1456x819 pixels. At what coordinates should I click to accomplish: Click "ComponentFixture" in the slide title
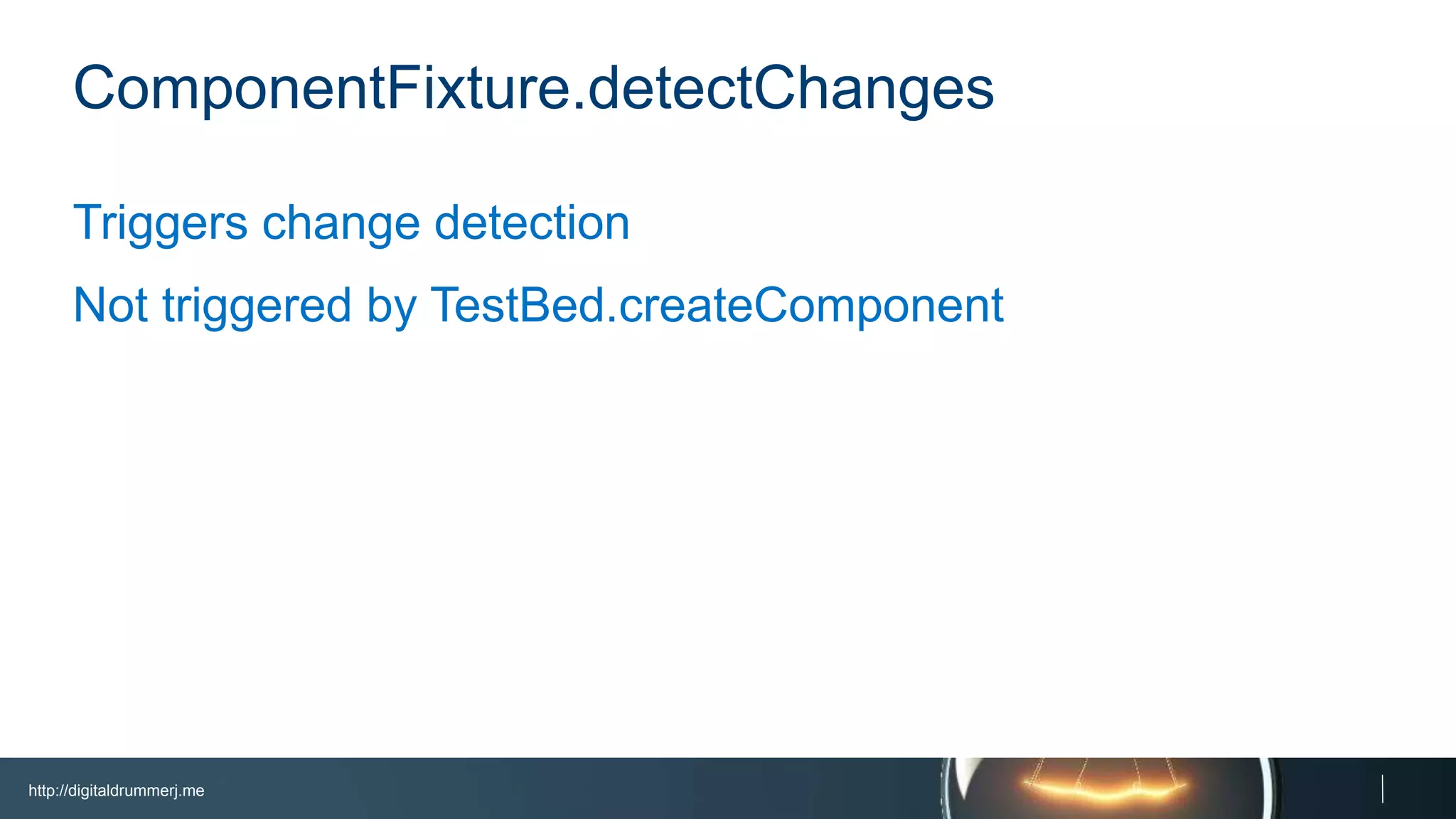click(x=320, y=88)
